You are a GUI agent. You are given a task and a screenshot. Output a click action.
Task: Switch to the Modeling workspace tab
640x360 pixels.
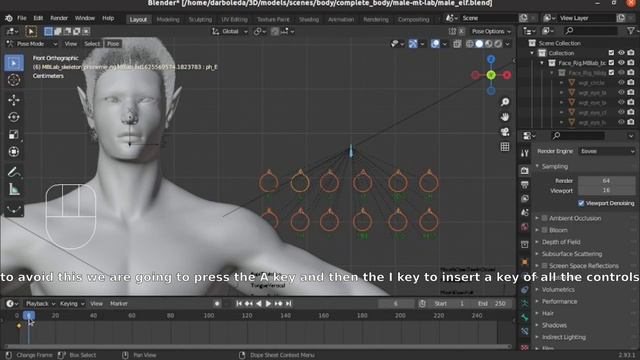point(168,19)
